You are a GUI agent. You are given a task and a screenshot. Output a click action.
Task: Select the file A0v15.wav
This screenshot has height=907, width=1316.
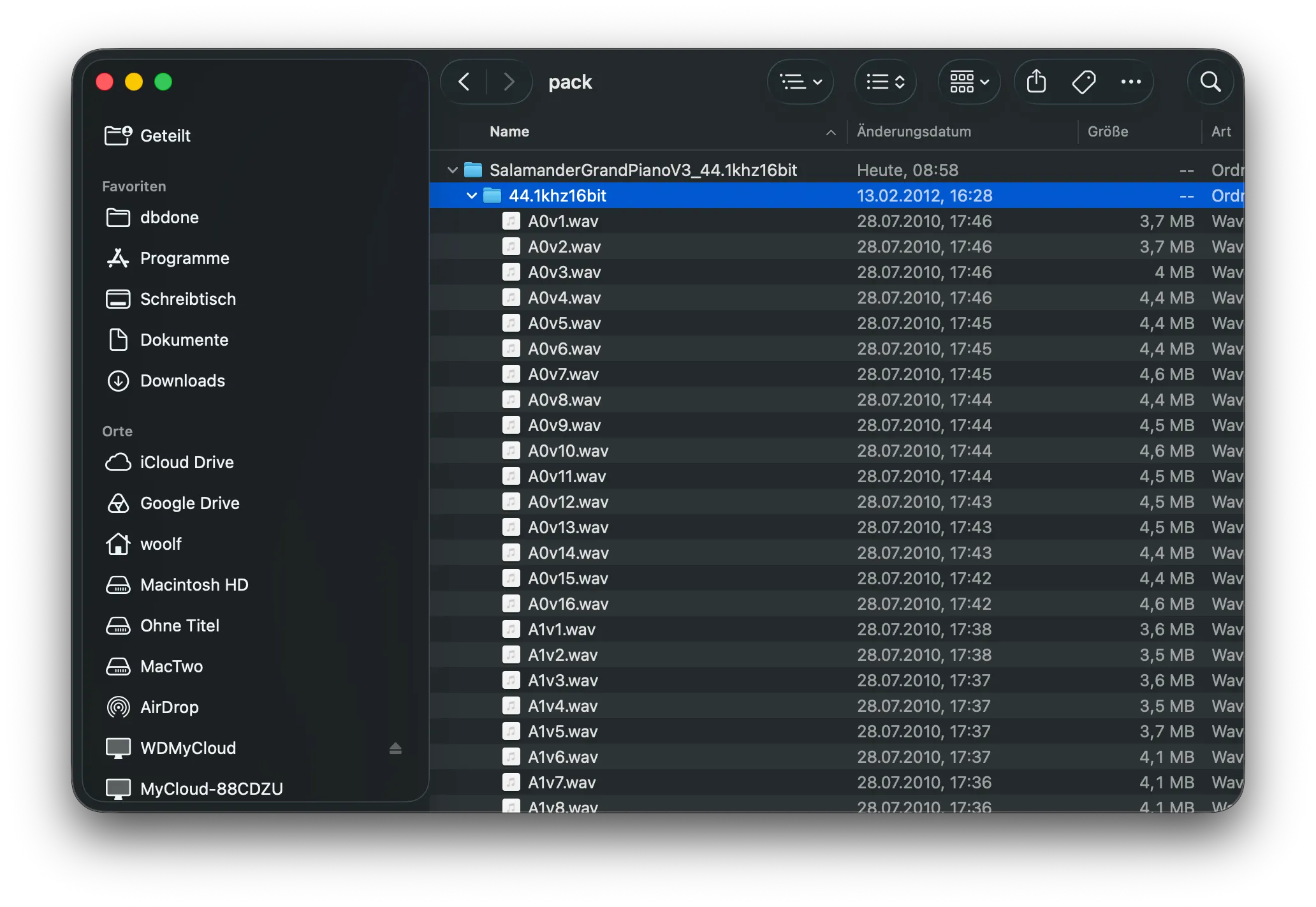tap(837, 579)
